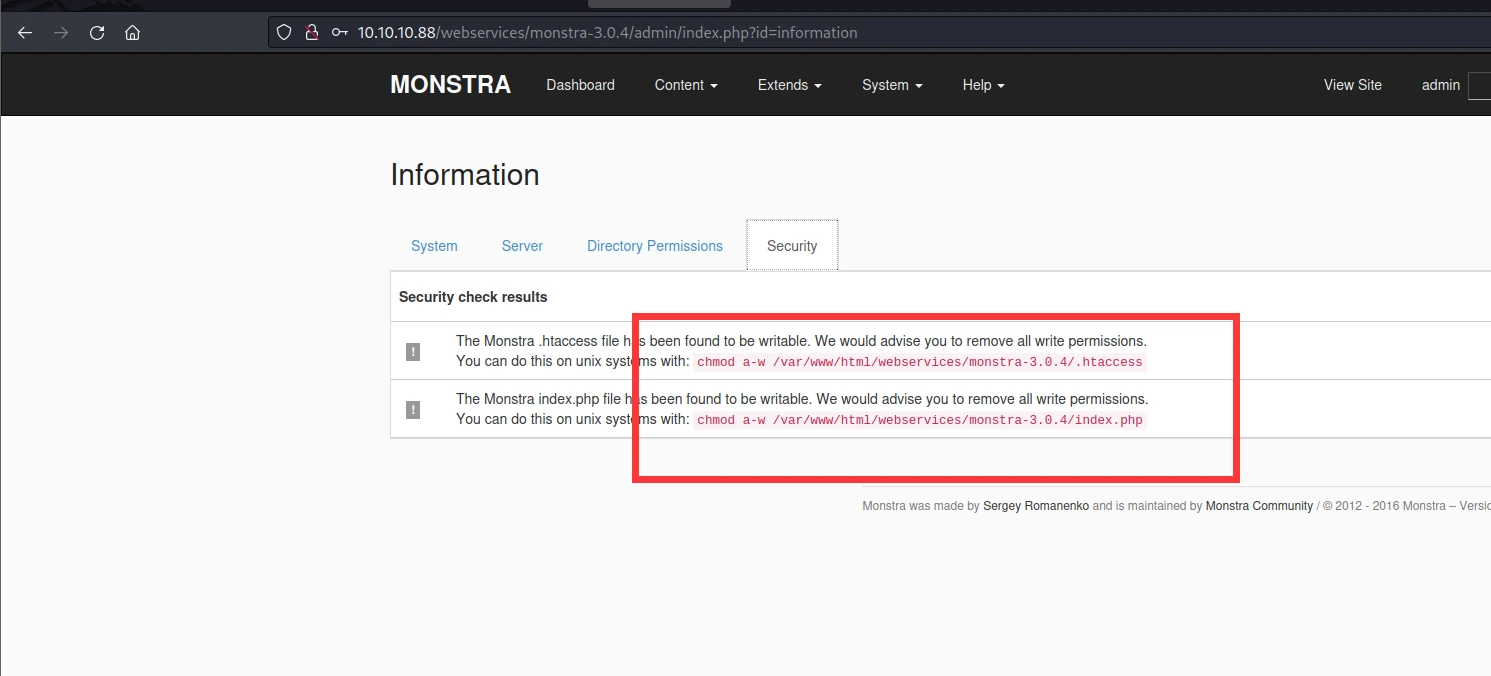Viewport: 1491px width, 676px height.
Task: Switch to the System information tab
Action: point(434,246)
